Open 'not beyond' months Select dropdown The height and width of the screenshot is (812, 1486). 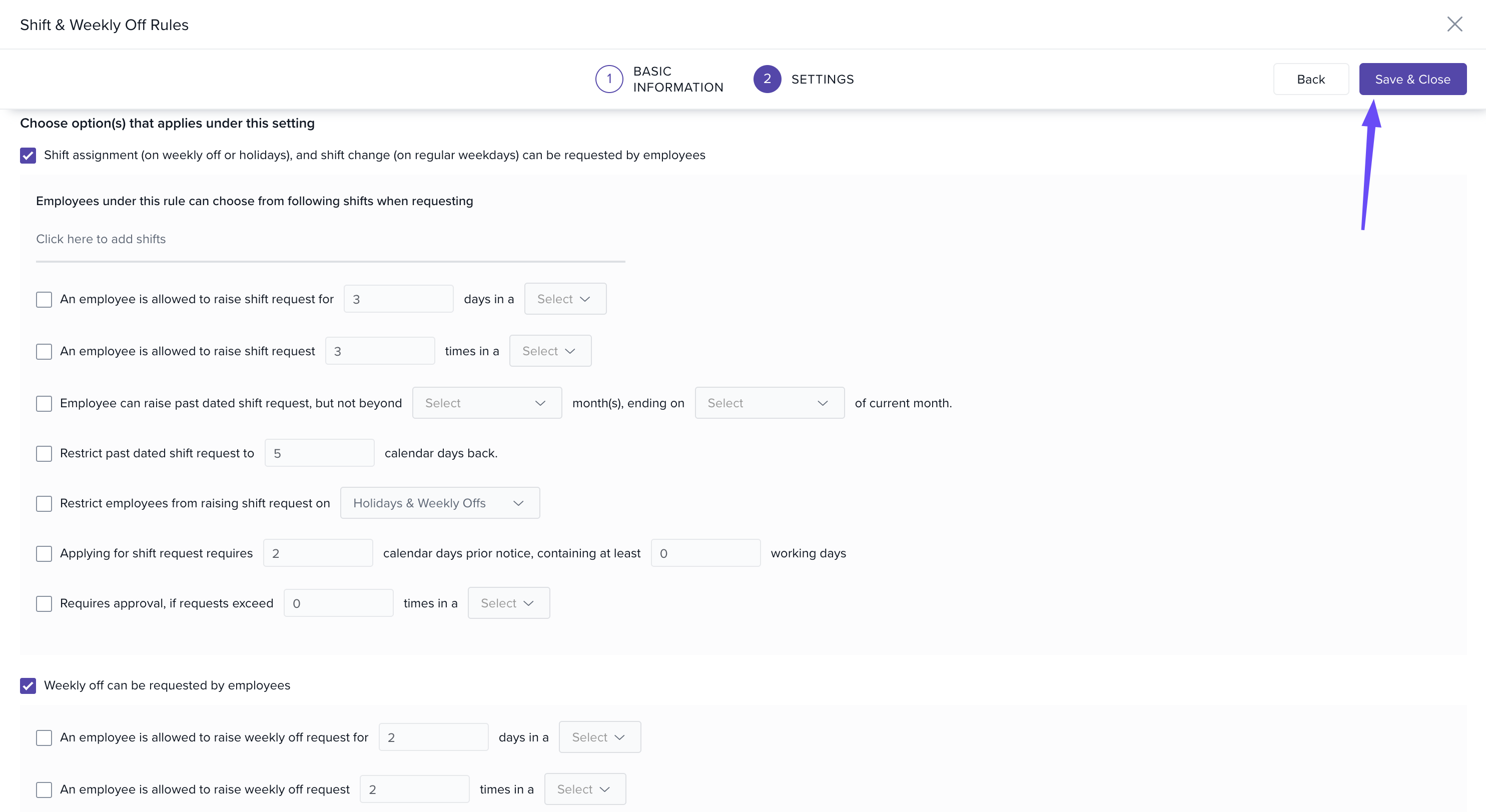(x=486, y=403)
